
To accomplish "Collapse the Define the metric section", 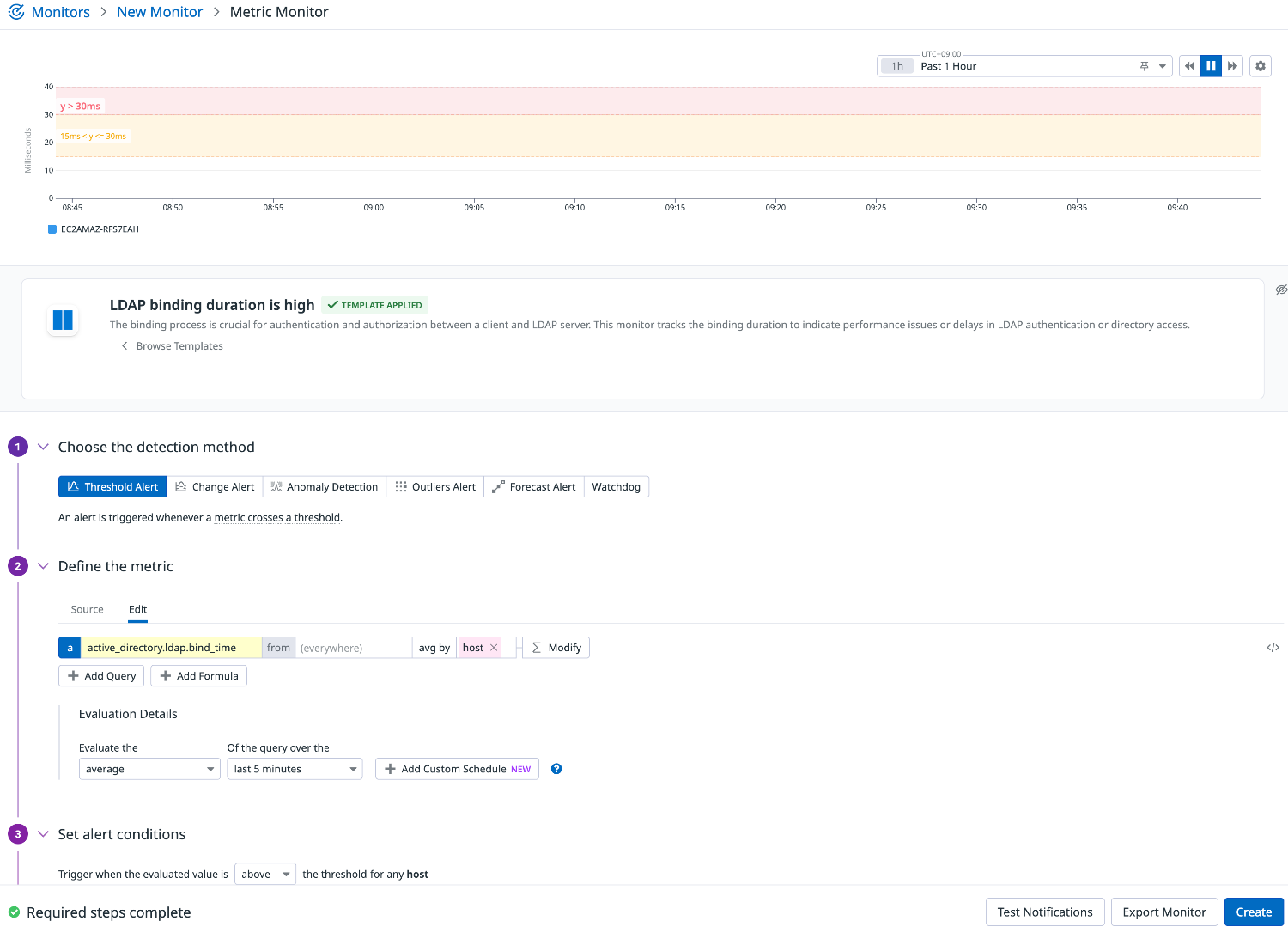I will click(x=43, y=566).
